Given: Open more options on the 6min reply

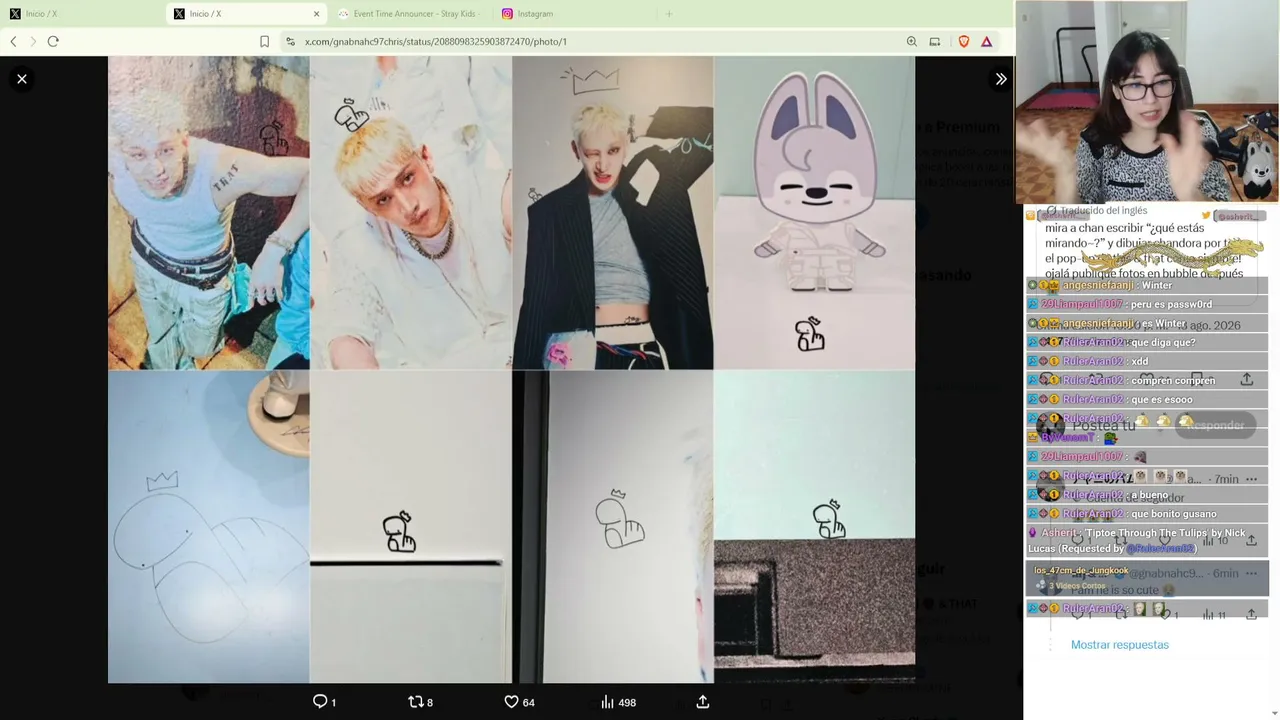Looking at the screenshot, I should pyautogui.click(x=1251, y=573).
